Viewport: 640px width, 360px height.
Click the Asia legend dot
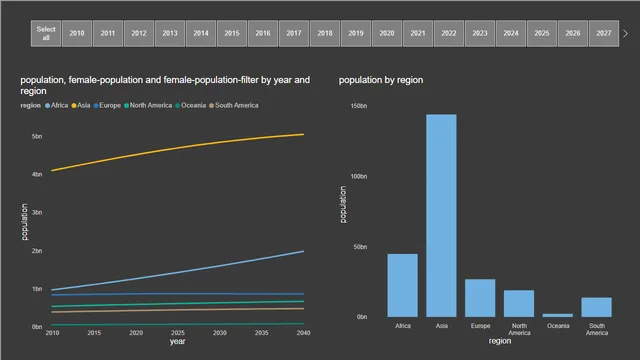tap(74, 106)
